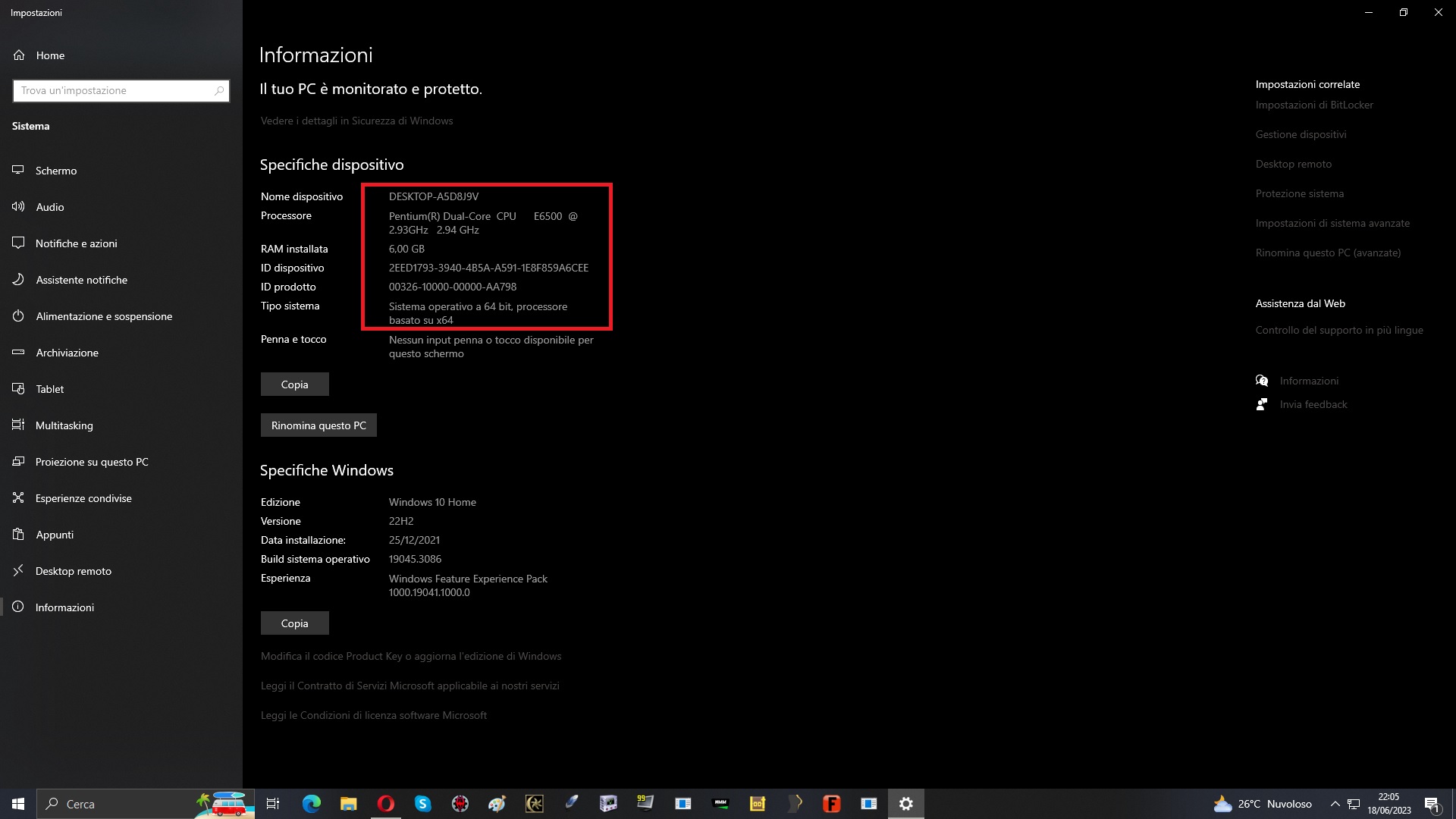
Task: Click the network icon in system tray
Action: coord(1354,804)
